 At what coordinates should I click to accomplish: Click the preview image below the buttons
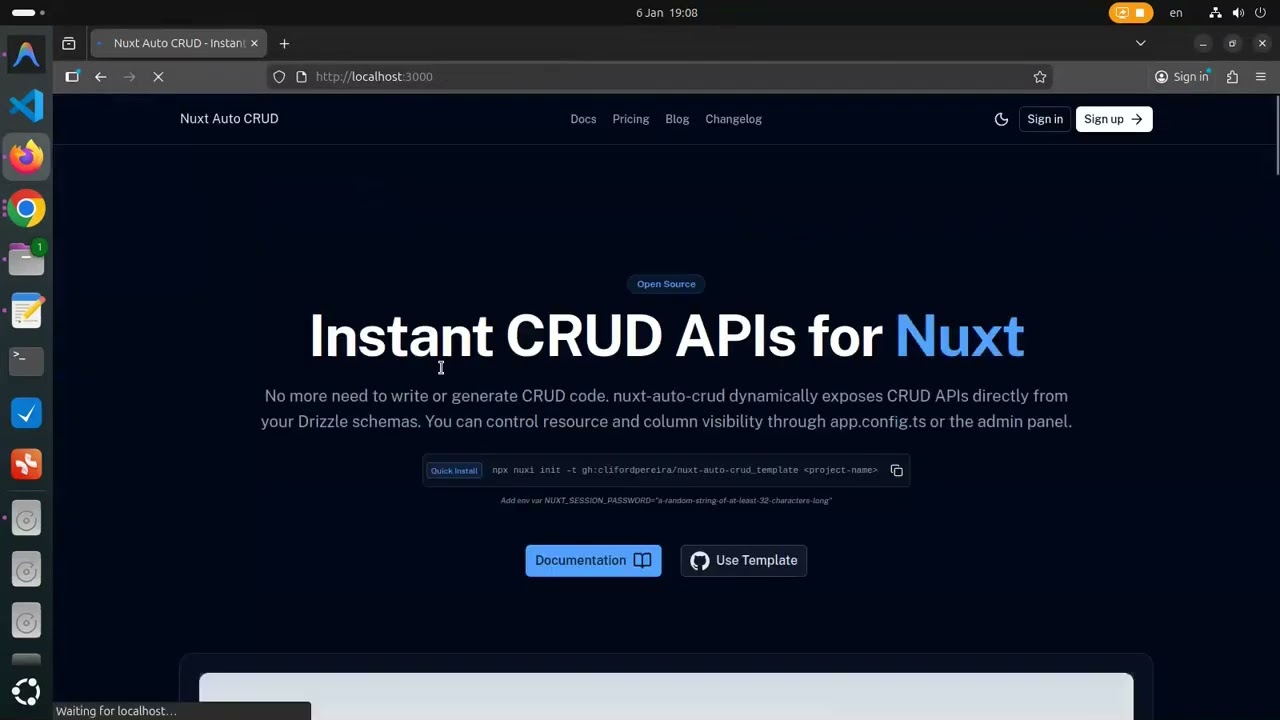click(666, 697)
